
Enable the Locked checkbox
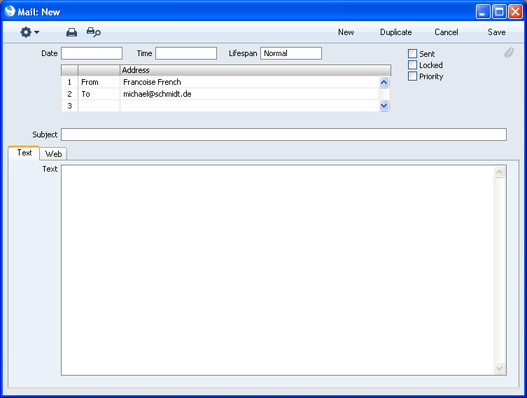point(412,65)
